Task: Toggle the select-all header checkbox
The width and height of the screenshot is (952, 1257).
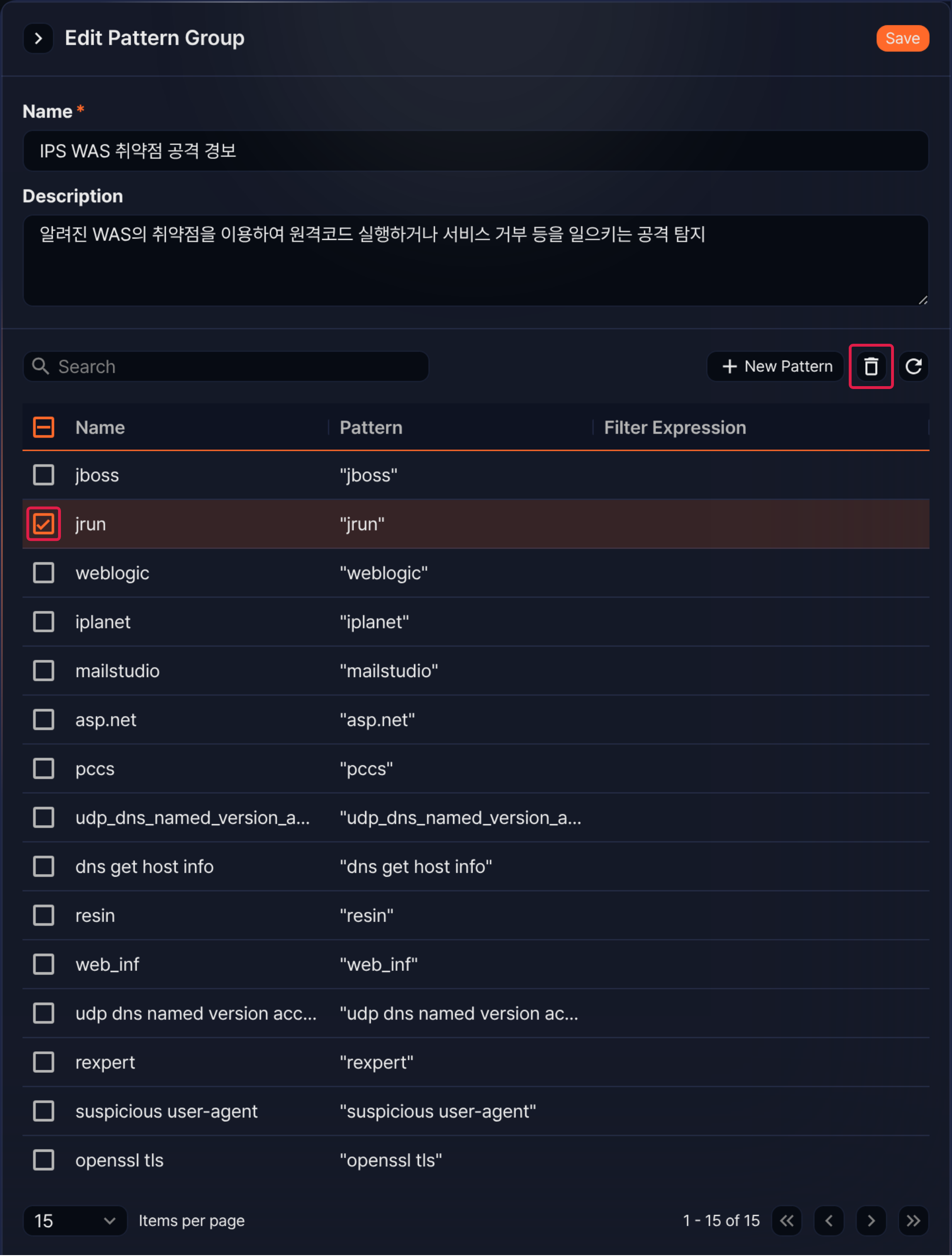Action: tap(43, 428)
